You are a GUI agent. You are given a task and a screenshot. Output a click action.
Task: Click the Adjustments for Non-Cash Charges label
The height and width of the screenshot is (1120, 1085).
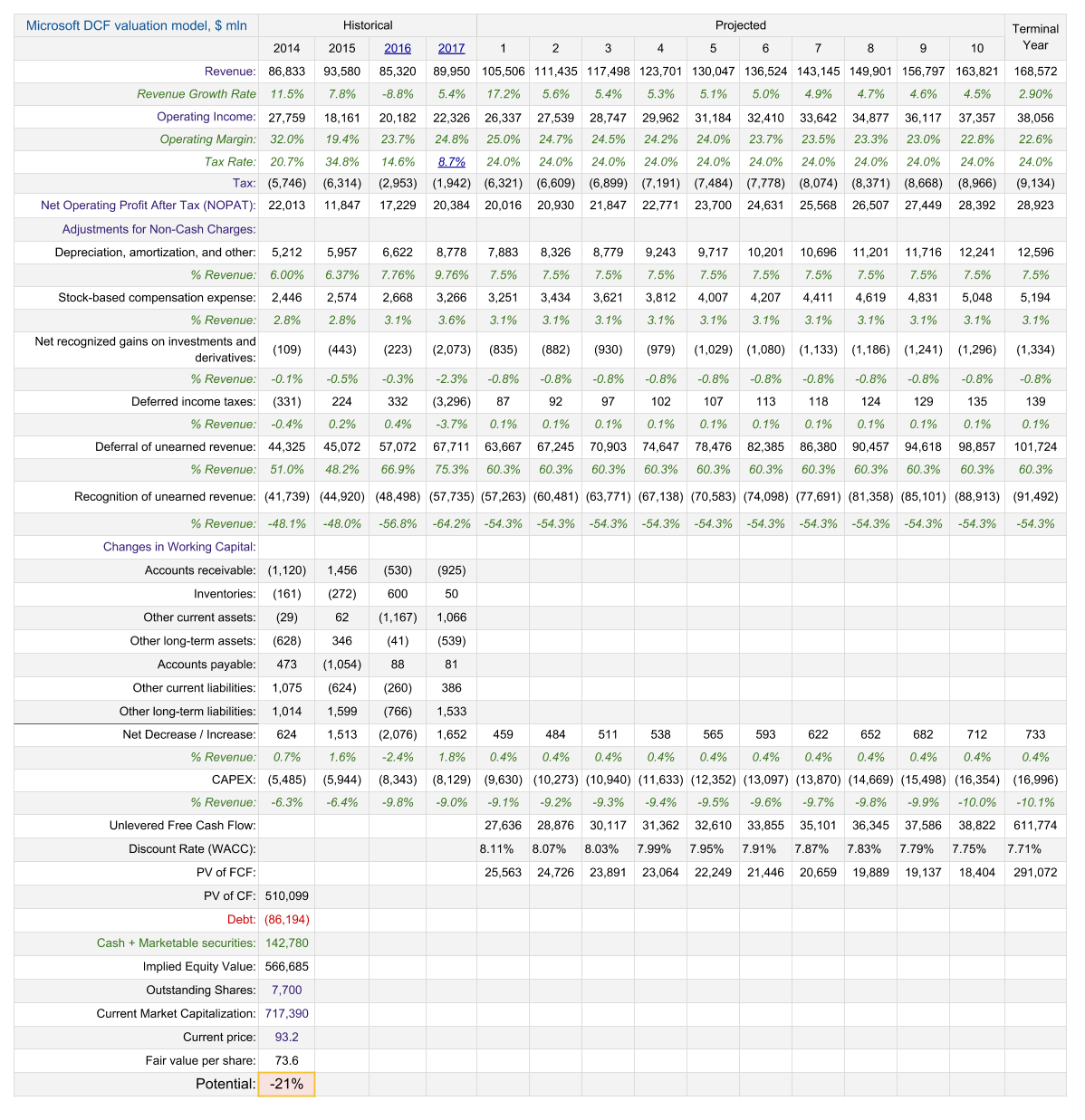point(158,229)
